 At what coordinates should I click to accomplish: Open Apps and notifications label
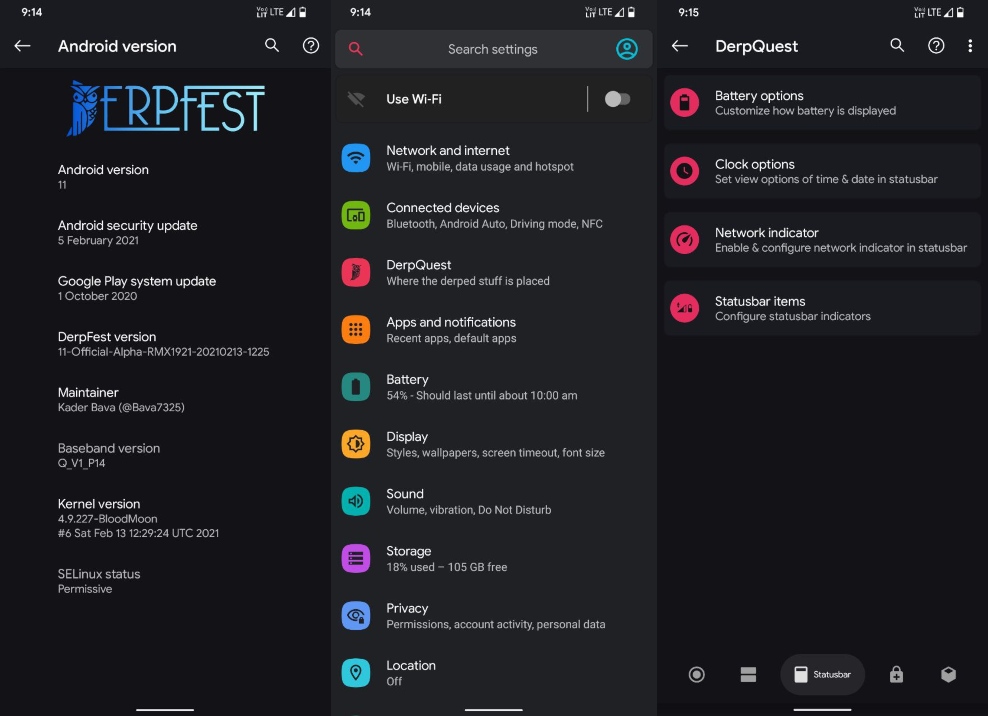(451, 322)
